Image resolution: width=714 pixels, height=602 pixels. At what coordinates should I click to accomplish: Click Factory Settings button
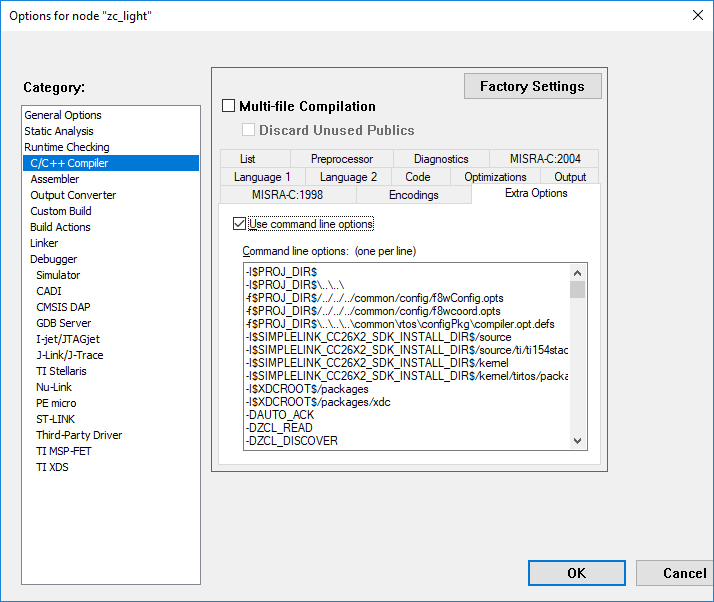point(532,86)
